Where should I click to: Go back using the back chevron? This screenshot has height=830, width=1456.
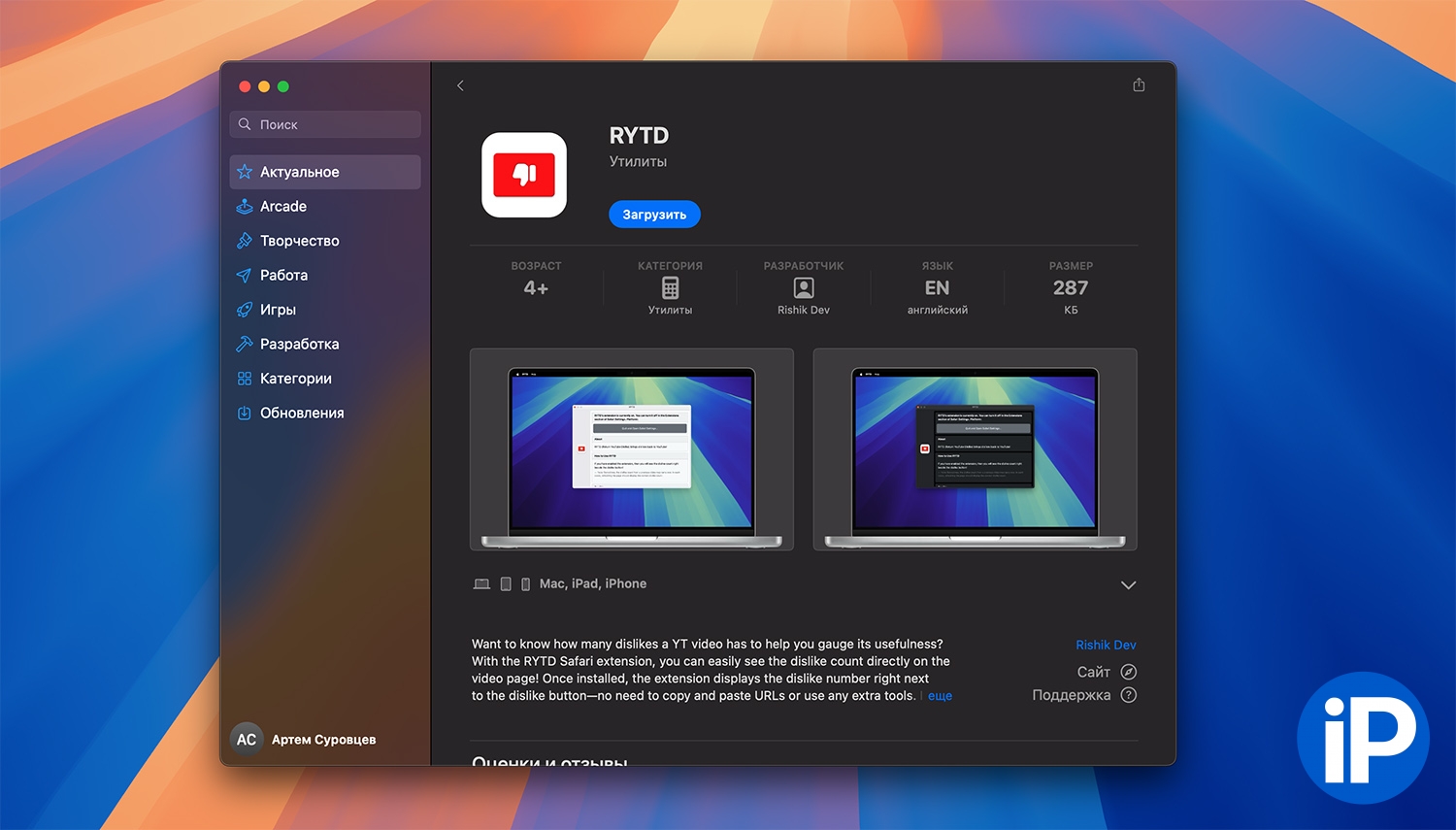click(x=460, y=85)
